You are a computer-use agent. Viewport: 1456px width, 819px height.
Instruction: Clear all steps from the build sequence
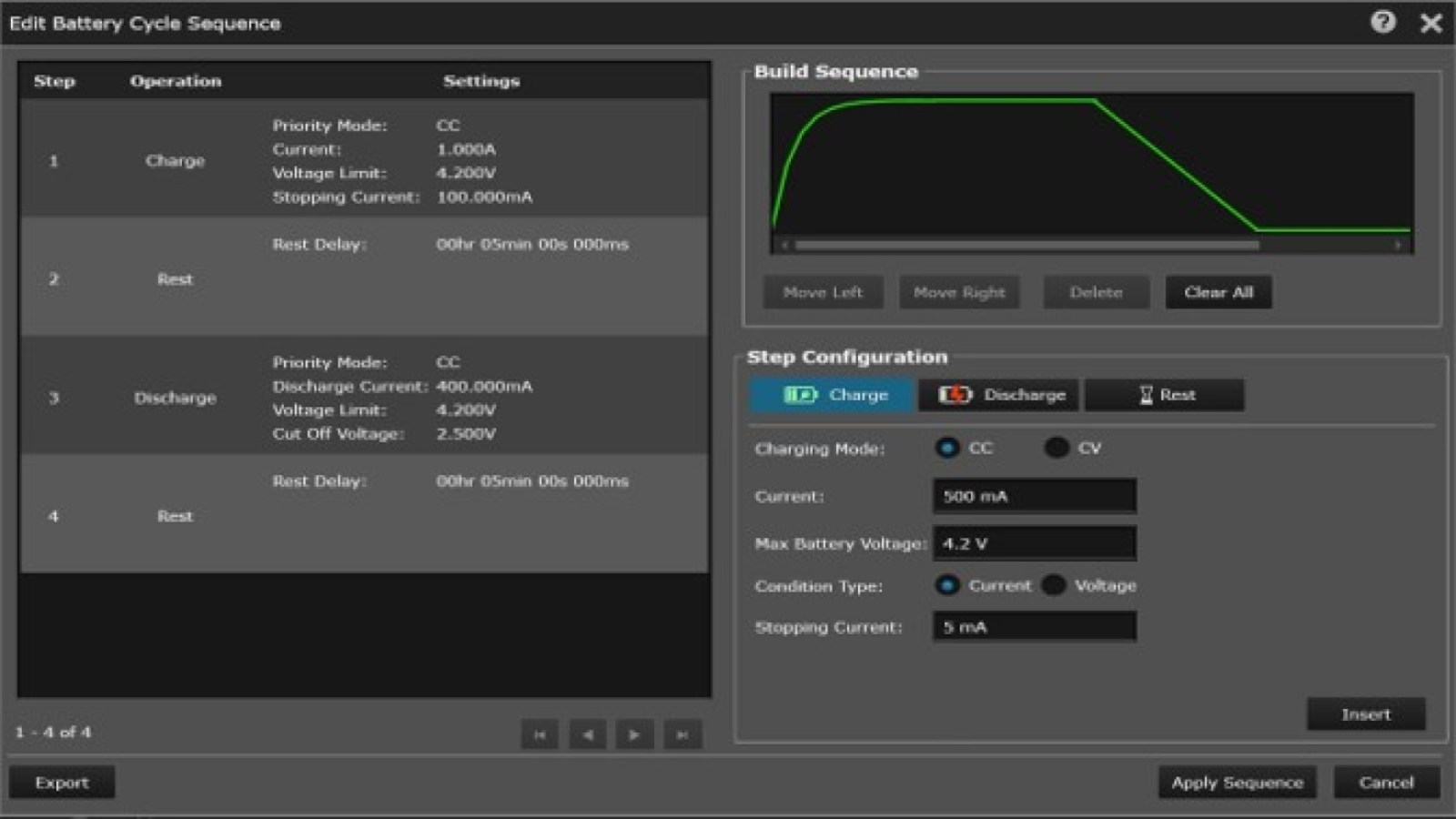[1218, 292]
